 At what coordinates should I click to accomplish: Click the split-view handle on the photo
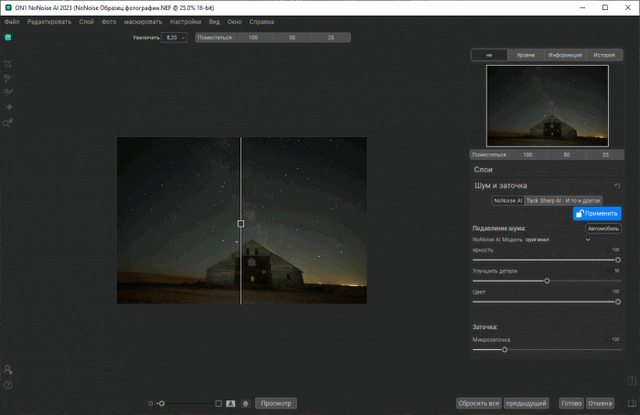tap(241, 224)
